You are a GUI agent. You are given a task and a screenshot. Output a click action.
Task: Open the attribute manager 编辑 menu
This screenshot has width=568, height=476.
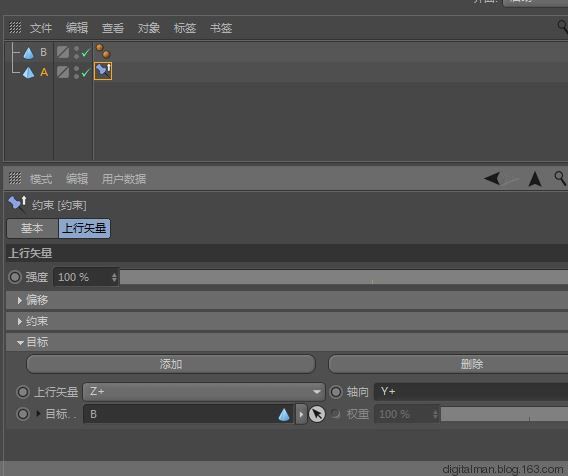(x=77, y=179)
